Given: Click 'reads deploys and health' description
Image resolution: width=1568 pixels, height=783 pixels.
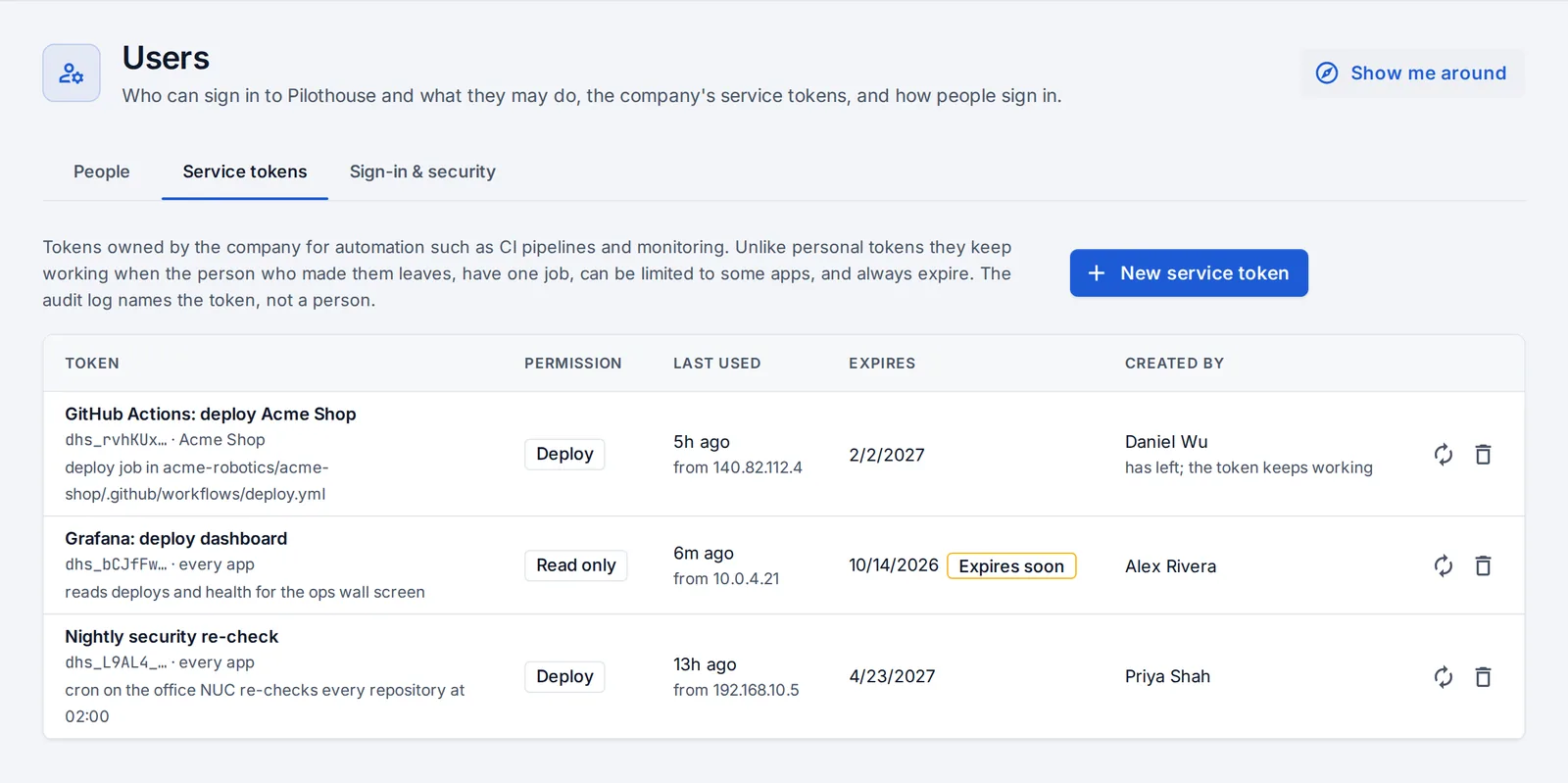Looking at the screenshot, I should coord(245,592).
